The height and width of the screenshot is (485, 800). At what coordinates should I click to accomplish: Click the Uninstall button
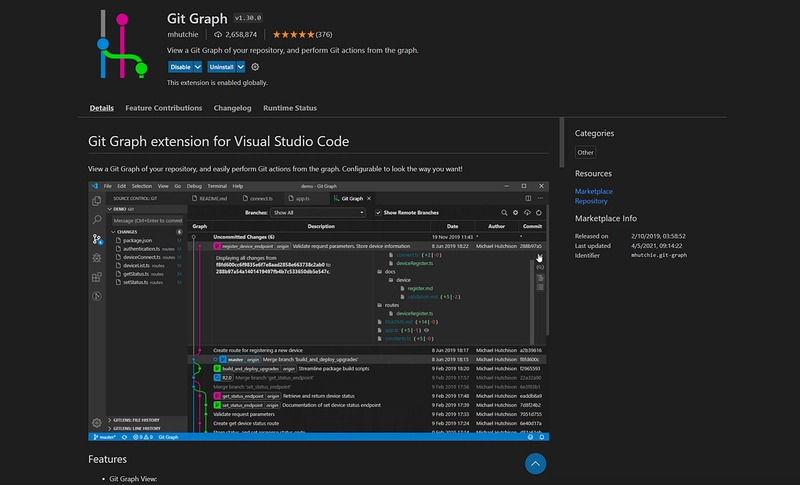coord(221,67)
